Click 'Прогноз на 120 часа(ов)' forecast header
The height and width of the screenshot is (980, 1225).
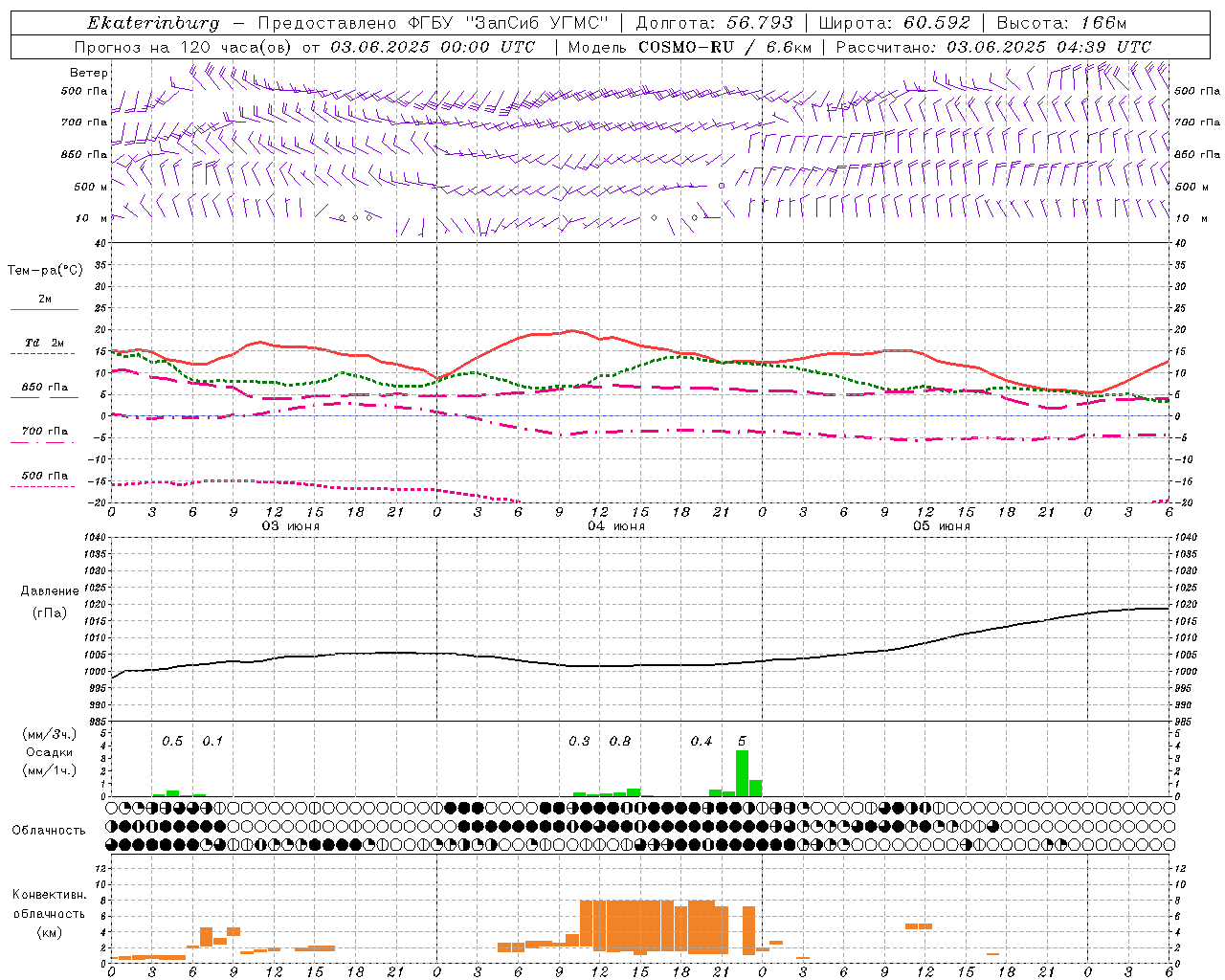[x=185, y=47]
